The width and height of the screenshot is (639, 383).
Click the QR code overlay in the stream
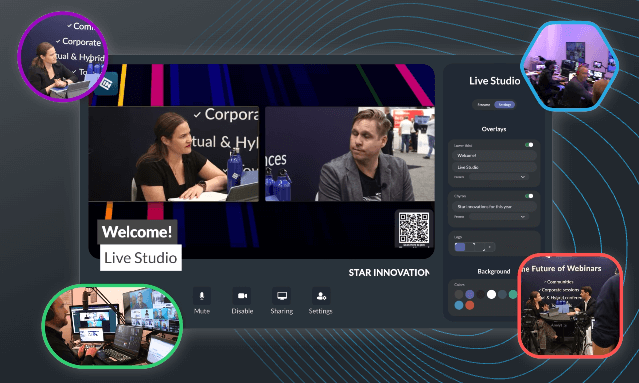pos(414,229)
